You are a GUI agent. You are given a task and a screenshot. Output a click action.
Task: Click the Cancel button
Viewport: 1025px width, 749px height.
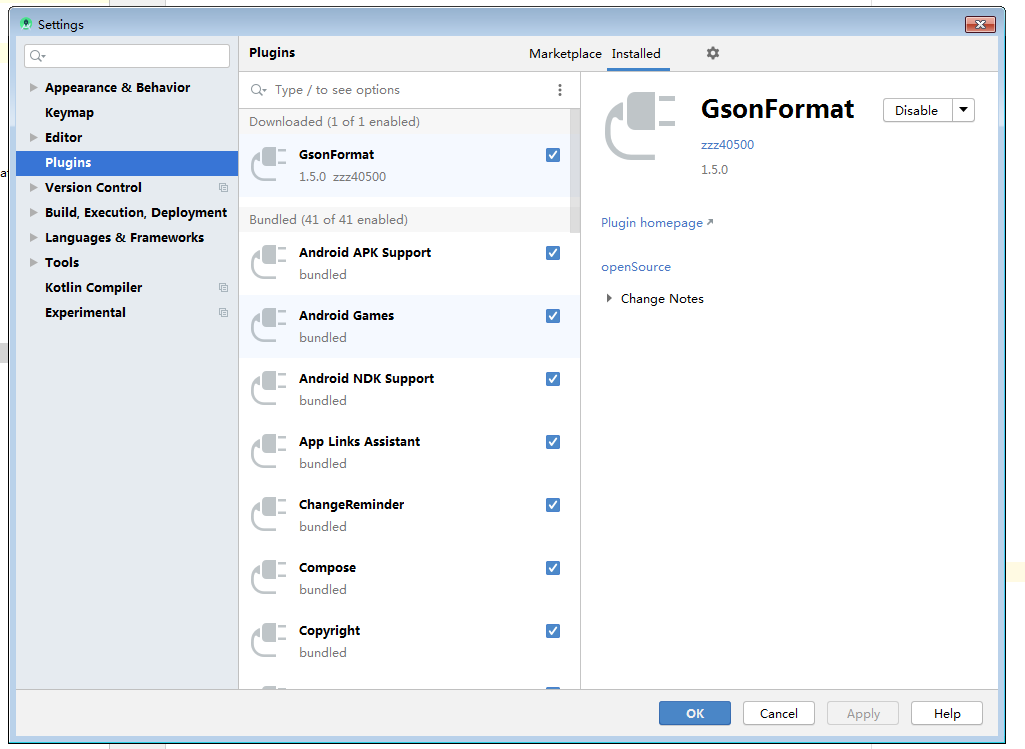tap(779, 713)
